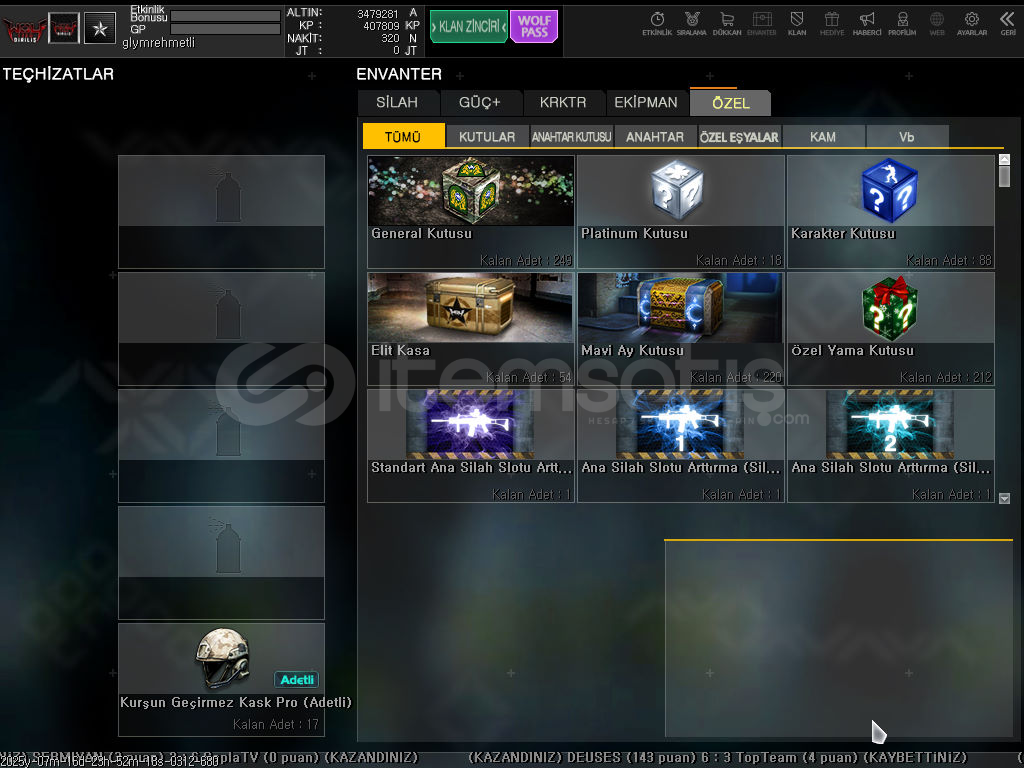Click the WEB globe icon

936,24
